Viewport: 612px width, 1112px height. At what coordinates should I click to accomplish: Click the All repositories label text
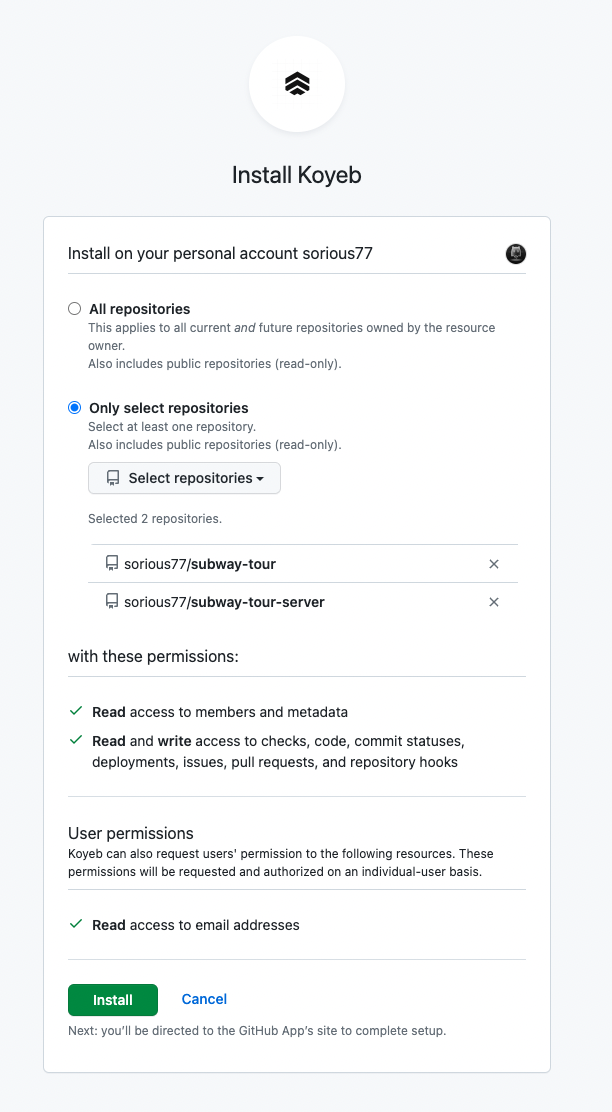(139, 309)
